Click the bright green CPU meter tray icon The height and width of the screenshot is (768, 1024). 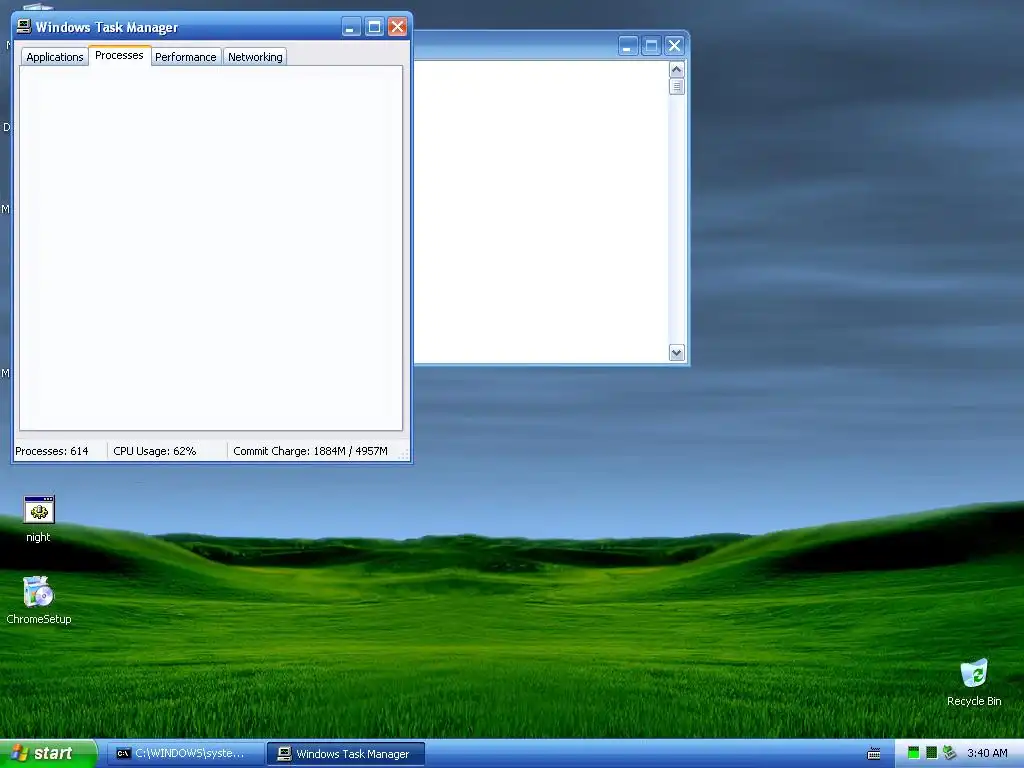tap(914, 753)
